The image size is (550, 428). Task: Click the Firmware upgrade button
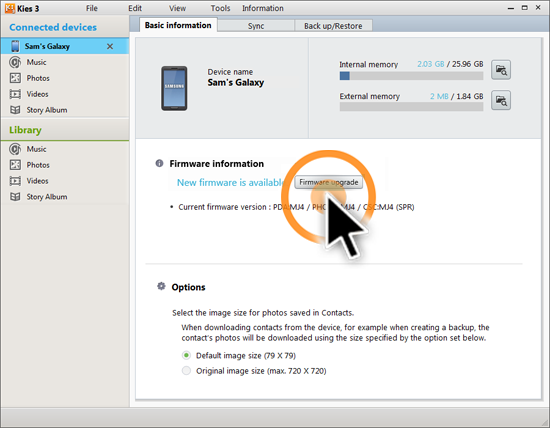tap(329, 182)
